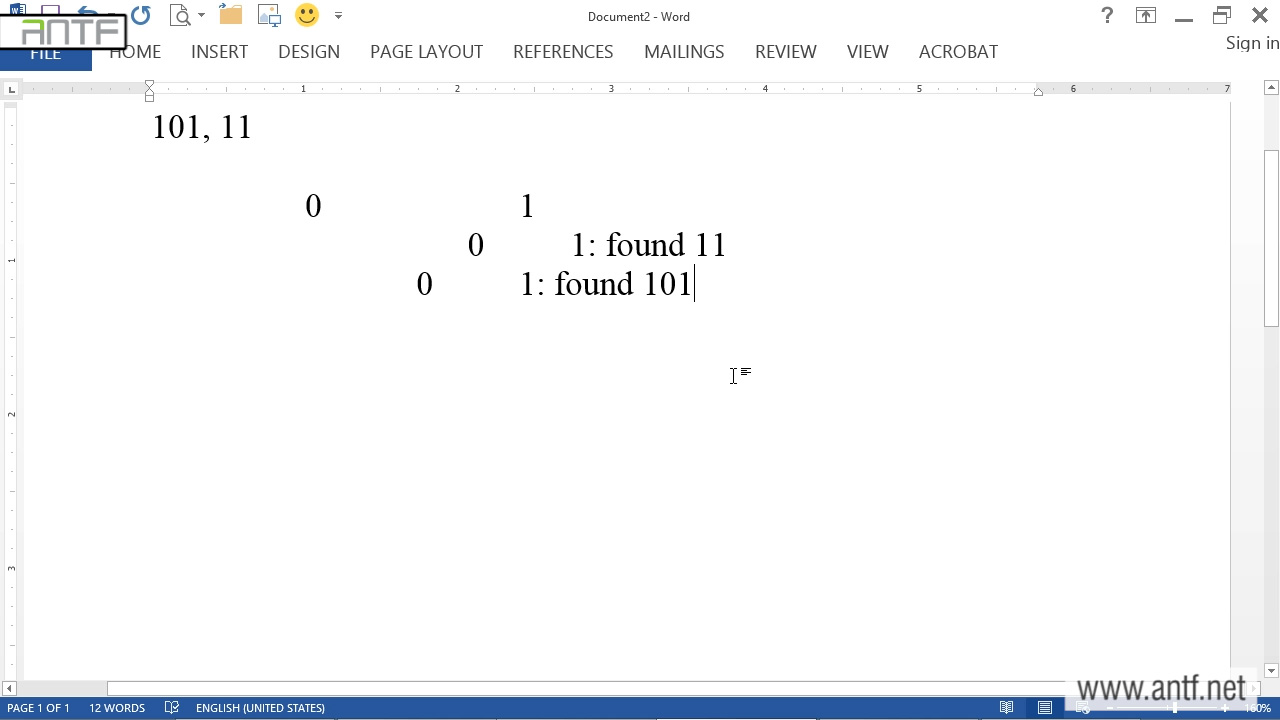This screenshot has height=720, width=1280.
Task: Switch to Read Mode view
Action: (x=1007, y=708)
